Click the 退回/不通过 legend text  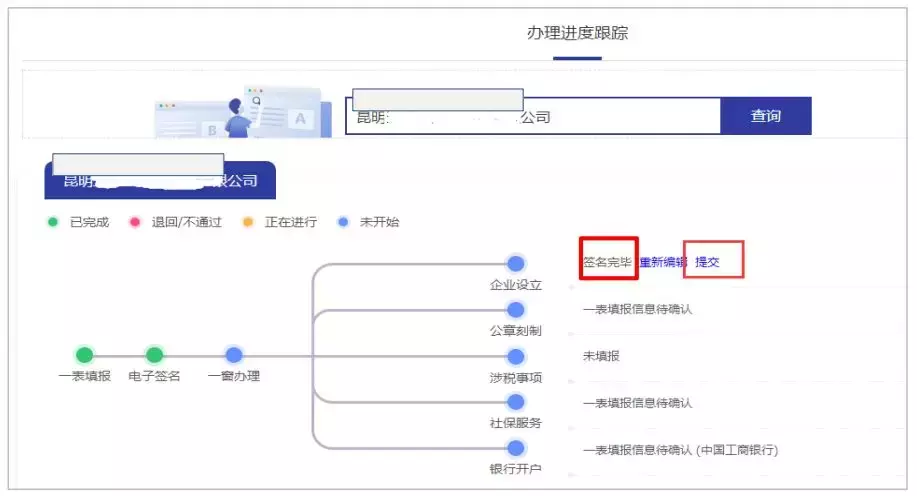pyautogui.click(x=187, y=222)
